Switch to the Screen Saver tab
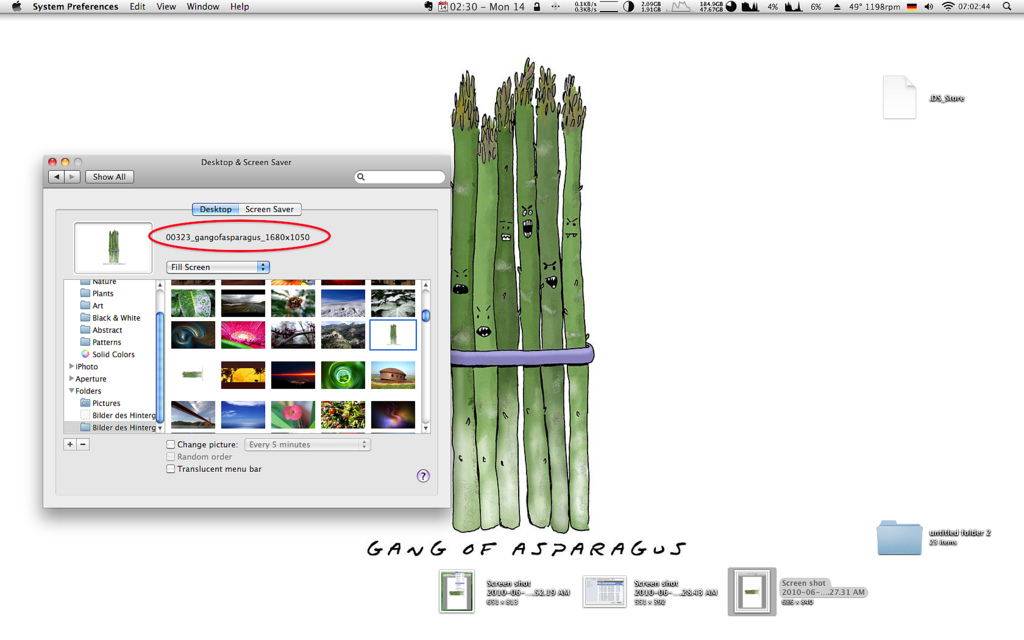The image size is (1024, 640). point(270,210)
